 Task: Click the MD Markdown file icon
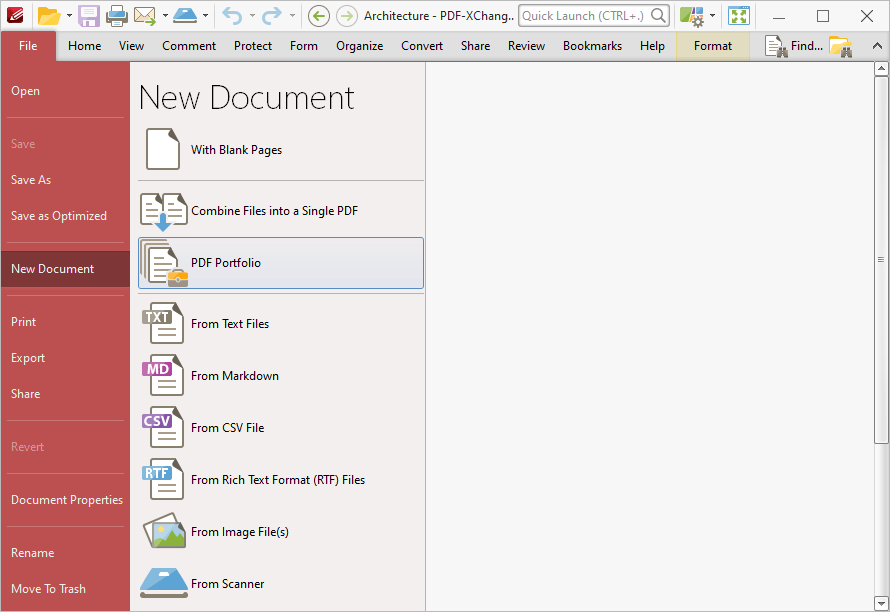pyautogui.click(x=163, y=375)
